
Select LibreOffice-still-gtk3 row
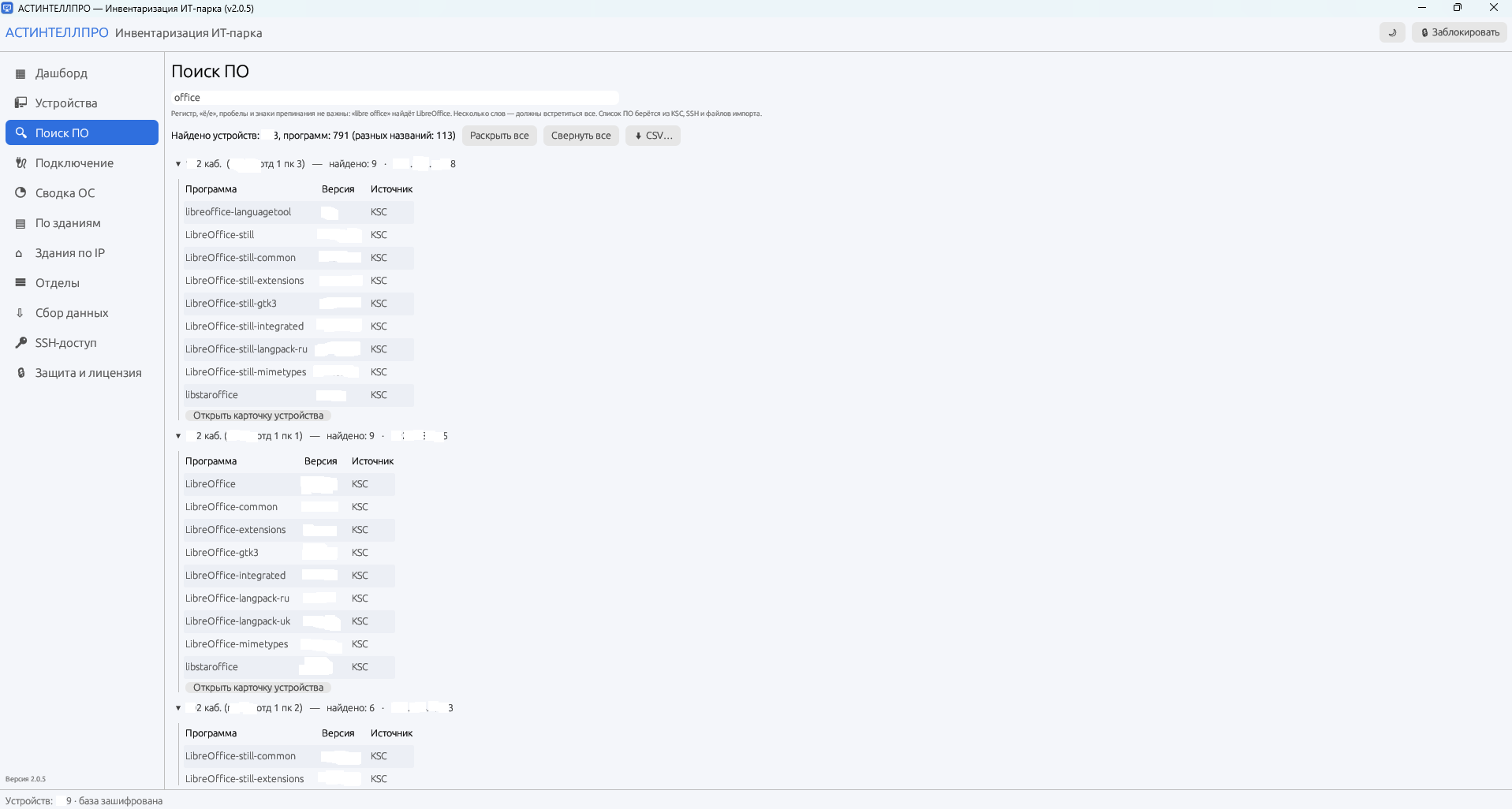299,304
